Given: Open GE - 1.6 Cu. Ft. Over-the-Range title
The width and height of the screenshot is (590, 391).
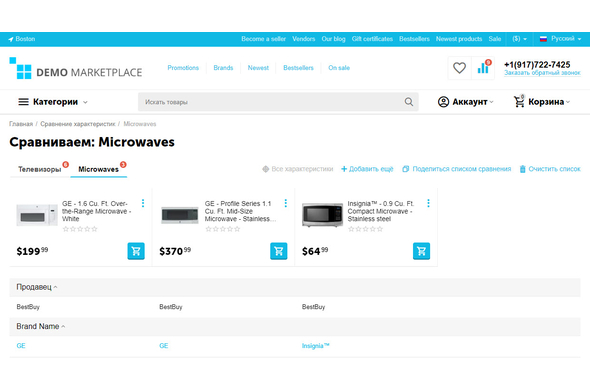Looking at the screenshot, I should tap(96, 211).
